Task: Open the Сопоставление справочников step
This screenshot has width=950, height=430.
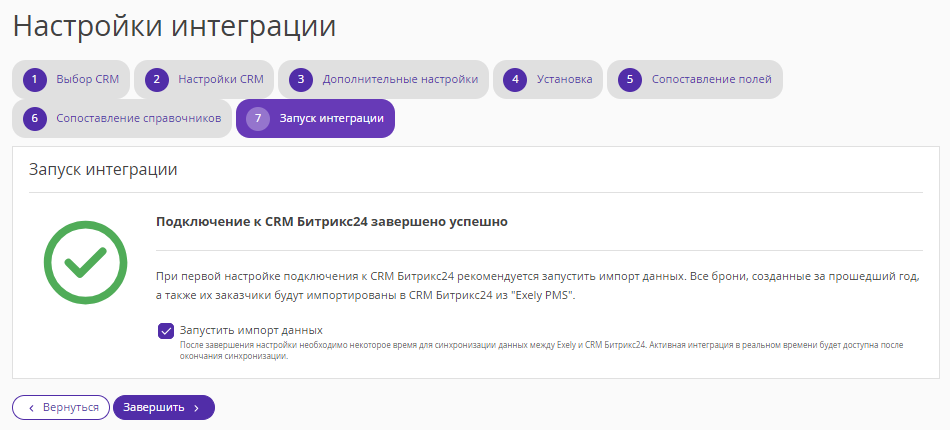Action: pos(122,118)
